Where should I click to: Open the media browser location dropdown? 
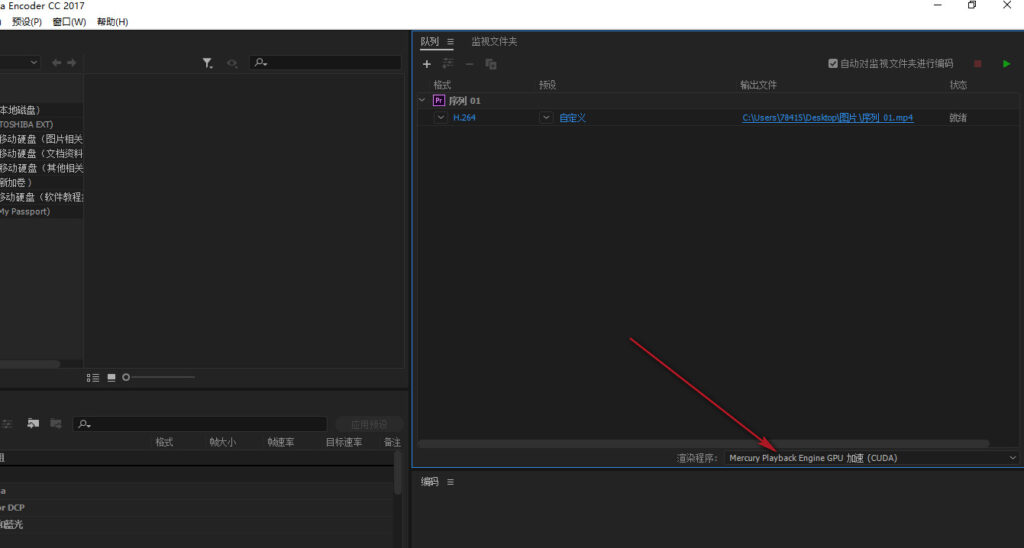click(20, 63)
